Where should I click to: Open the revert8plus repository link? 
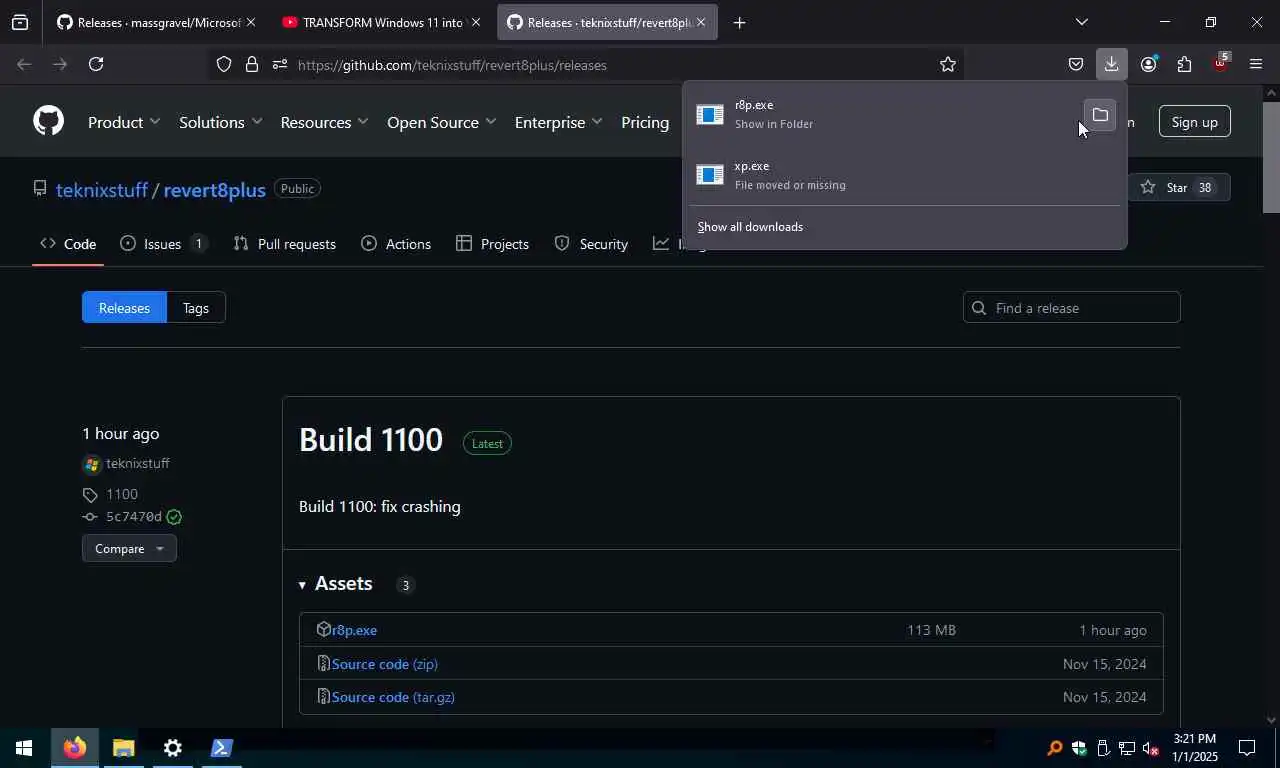[x=214, y=189]
